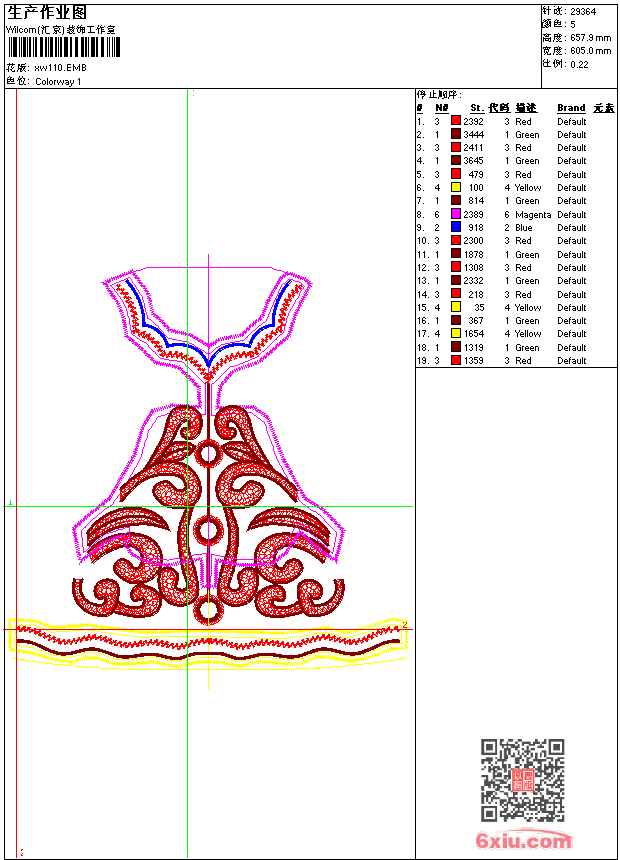Click the red swatch in stop row 19
The width and height of the screenshot is (620, 860).
tap(455, 360)
